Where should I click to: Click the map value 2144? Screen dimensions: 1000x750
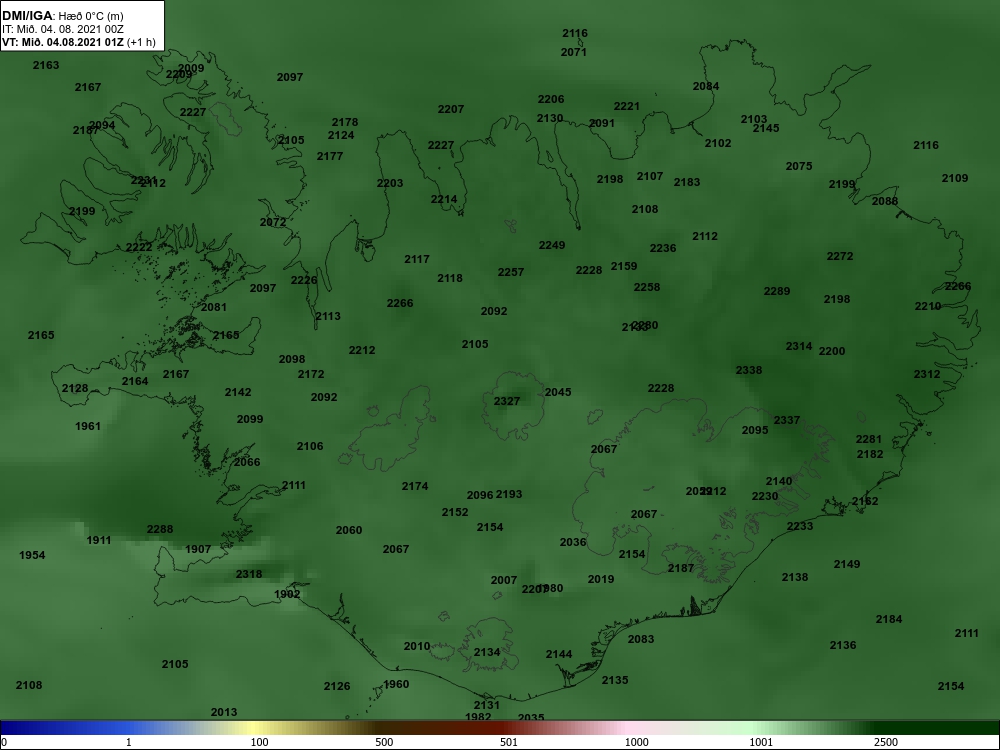[x=559, y=654]
